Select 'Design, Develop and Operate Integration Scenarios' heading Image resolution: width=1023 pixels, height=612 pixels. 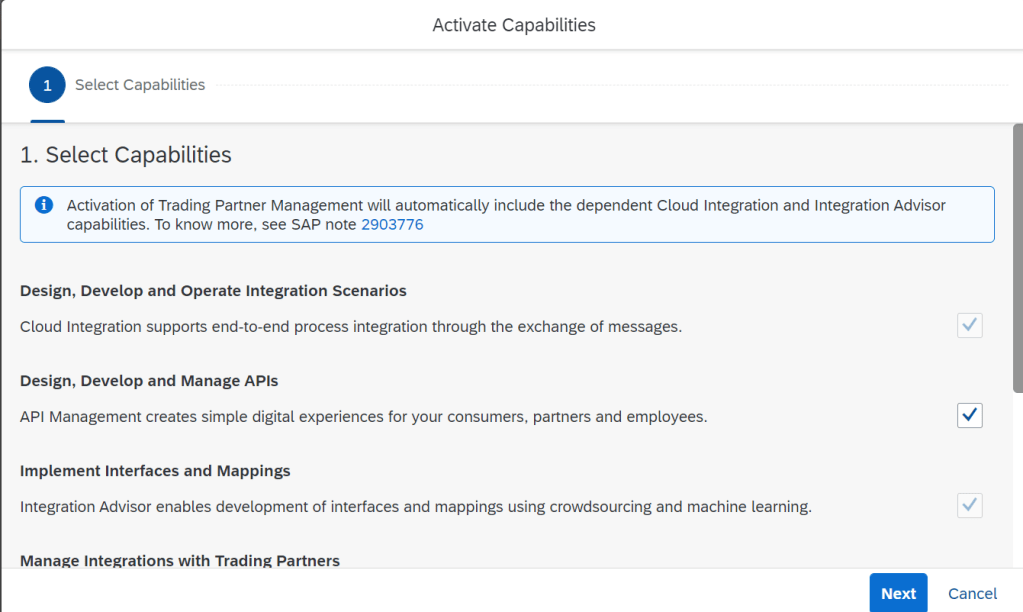[213, 291]
